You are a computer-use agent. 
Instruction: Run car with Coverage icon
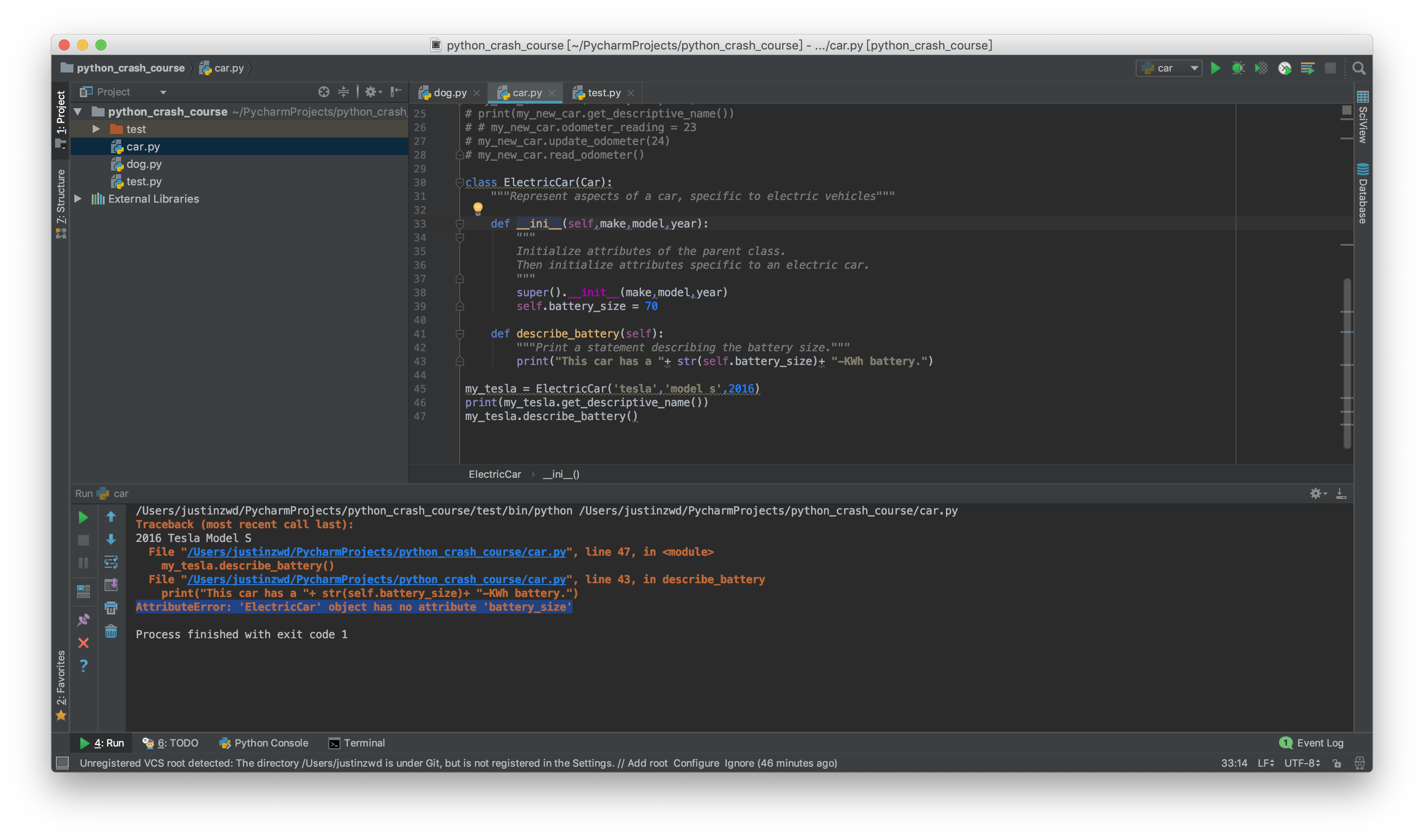1262,68
